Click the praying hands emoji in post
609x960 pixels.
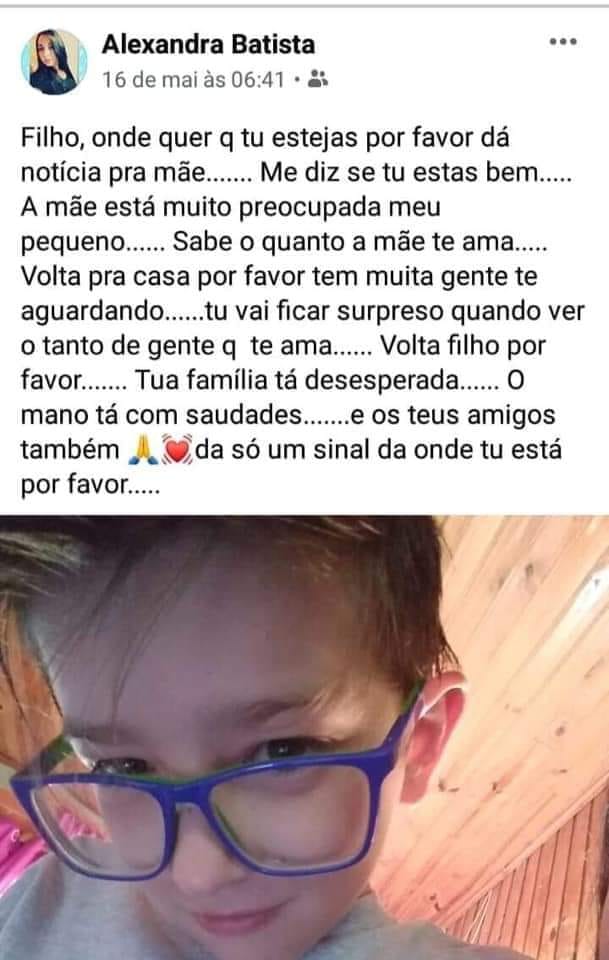click(144, 451)
